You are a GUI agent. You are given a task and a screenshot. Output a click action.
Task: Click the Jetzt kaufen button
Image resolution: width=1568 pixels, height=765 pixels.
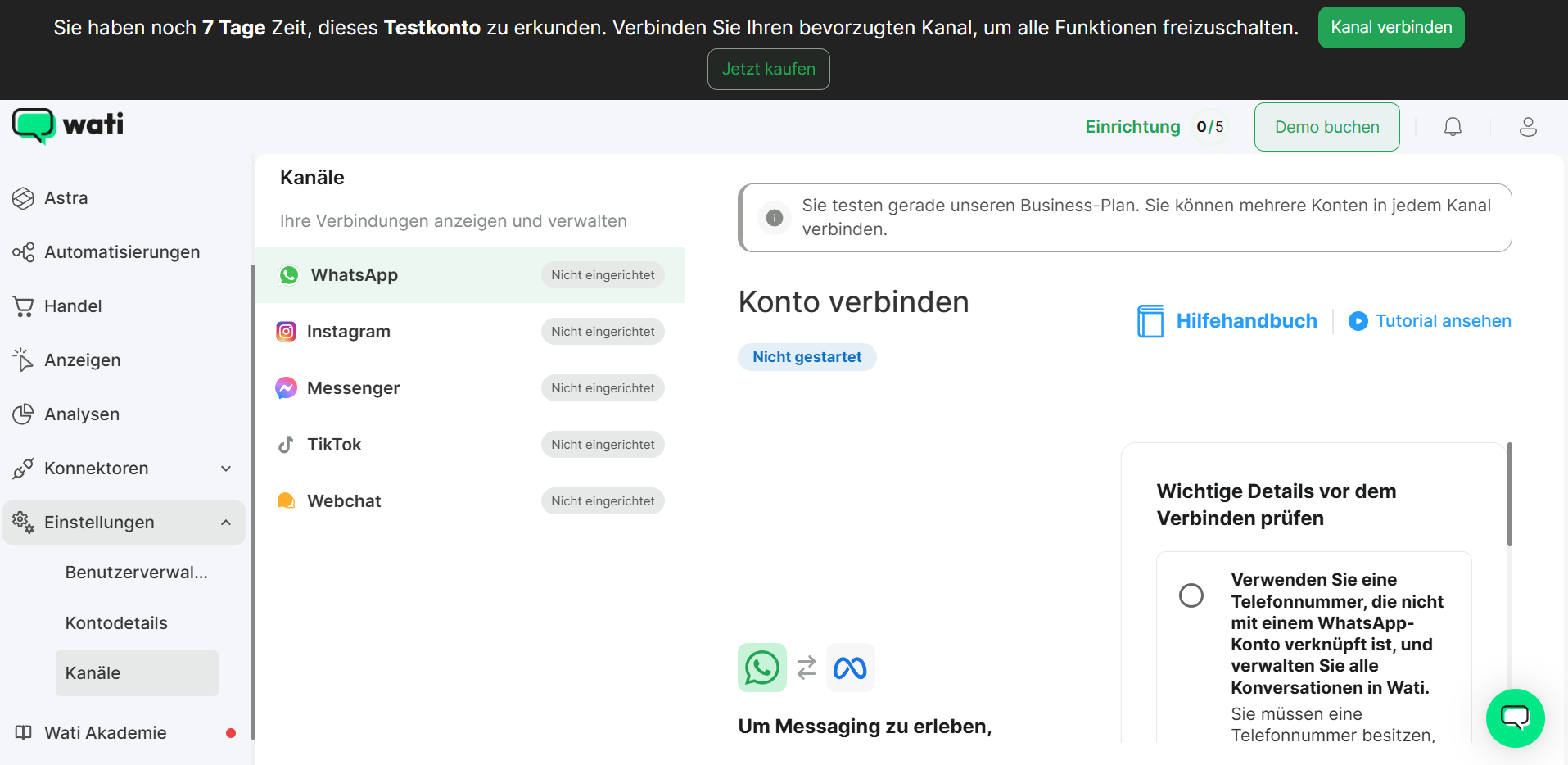[768, 70]
